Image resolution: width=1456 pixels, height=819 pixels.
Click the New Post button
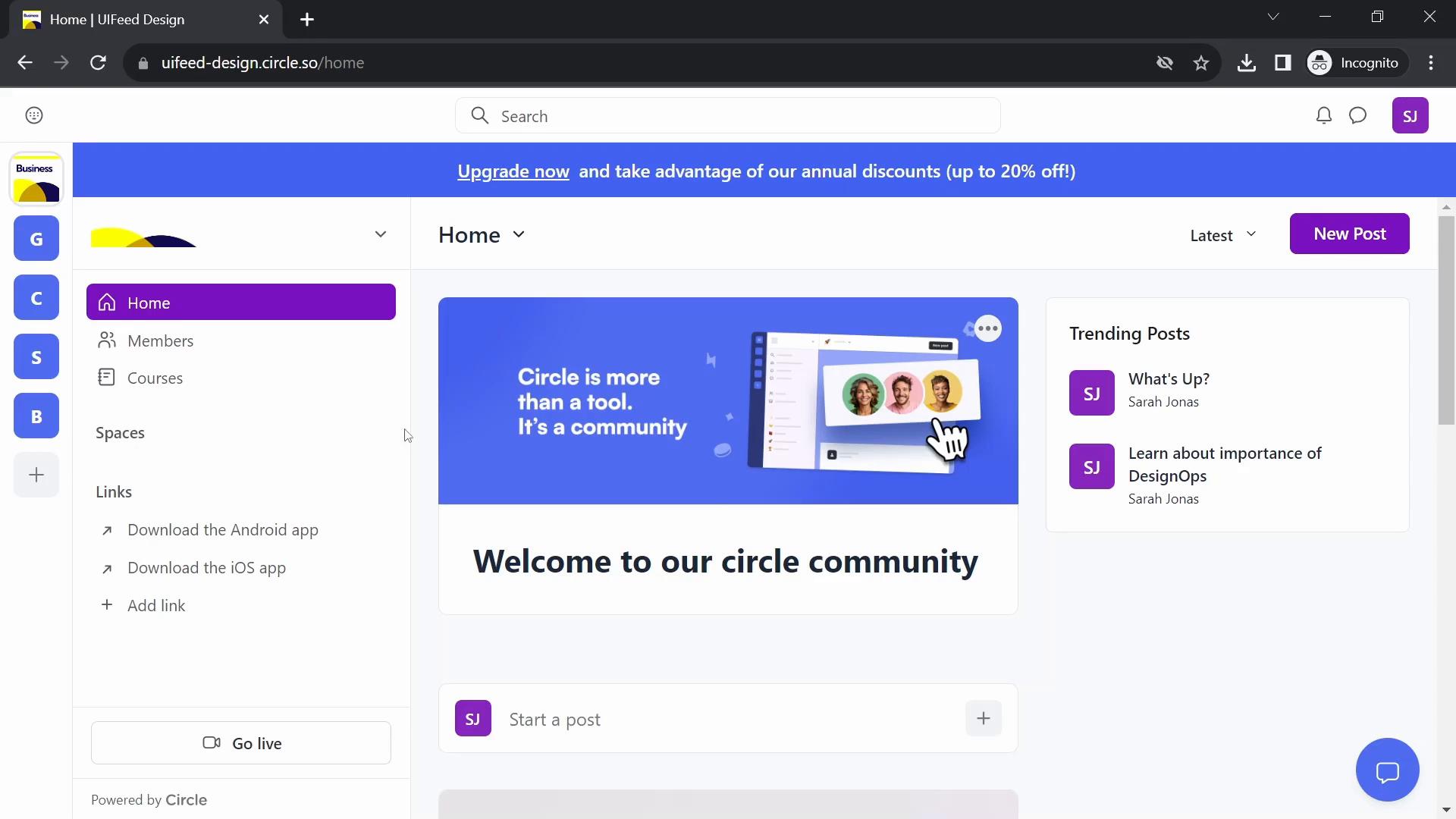click(1350, 233)
